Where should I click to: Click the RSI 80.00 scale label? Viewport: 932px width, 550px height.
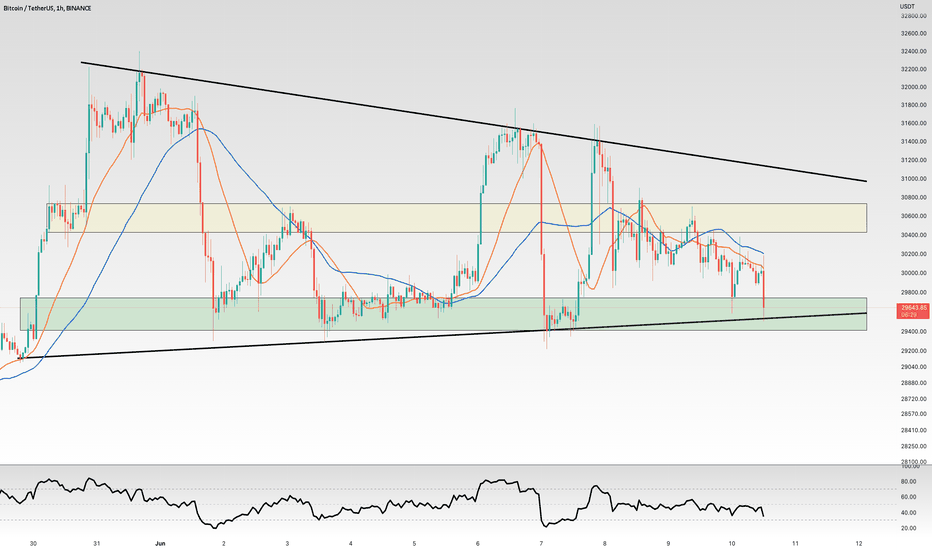[908, 482]
